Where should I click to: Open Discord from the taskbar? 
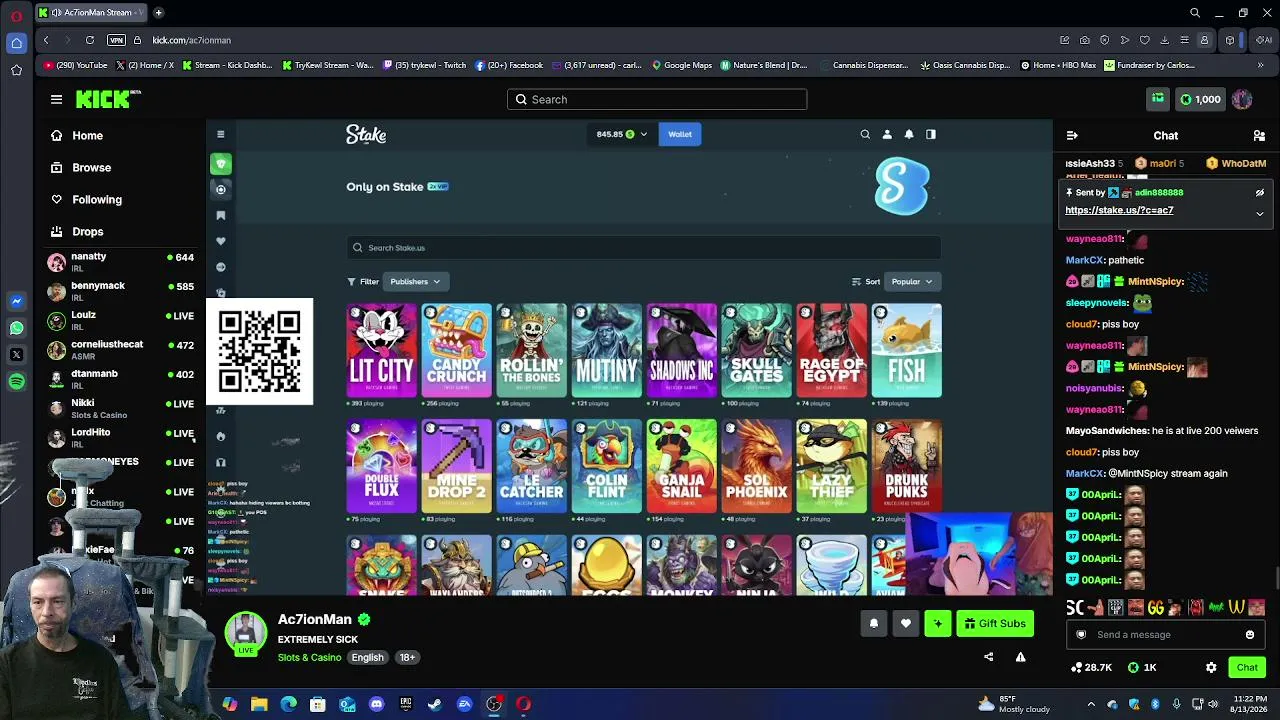click(x=376, y=704)
